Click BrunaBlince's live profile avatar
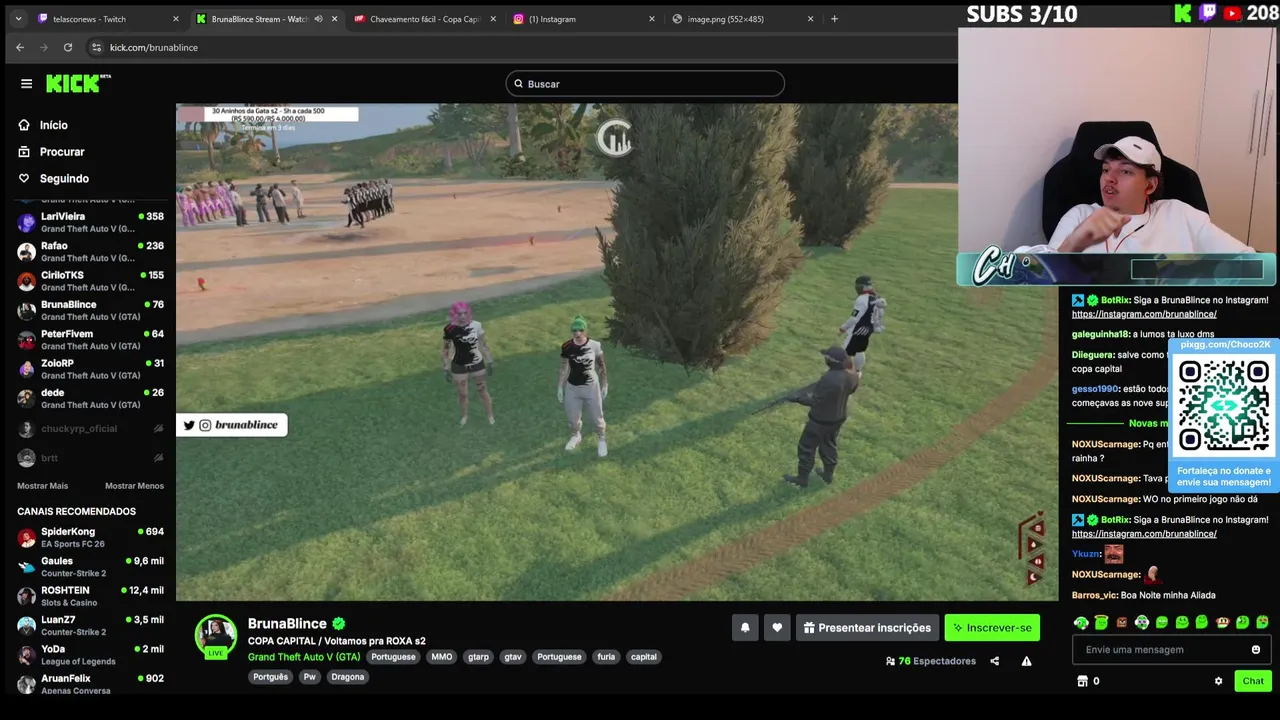The width and height of the screenshot is (1280, 720). tap(215, 636)
